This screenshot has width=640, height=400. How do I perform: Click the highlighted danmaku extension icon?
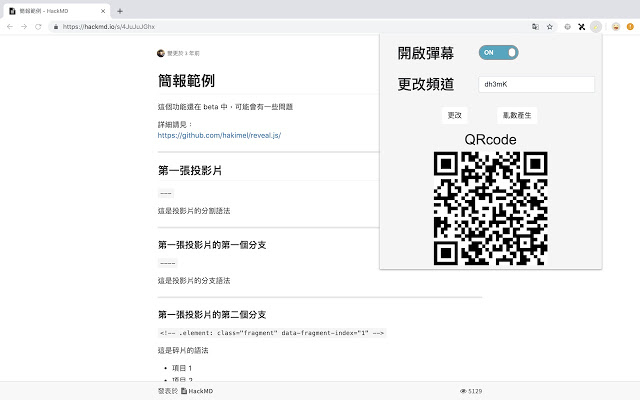[x=596, y=27]
